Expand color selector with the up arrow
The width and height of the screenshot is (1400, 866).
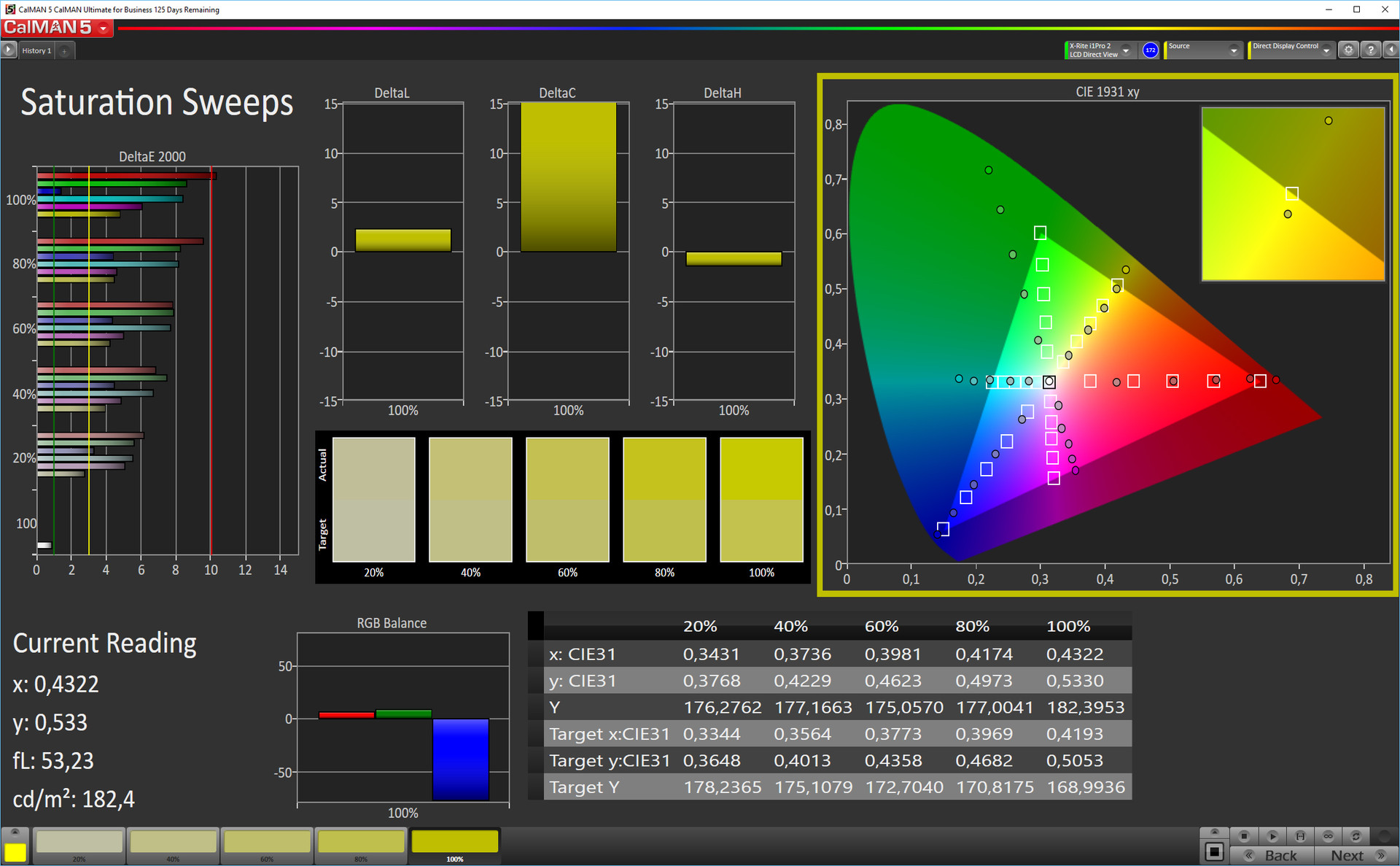15,832
